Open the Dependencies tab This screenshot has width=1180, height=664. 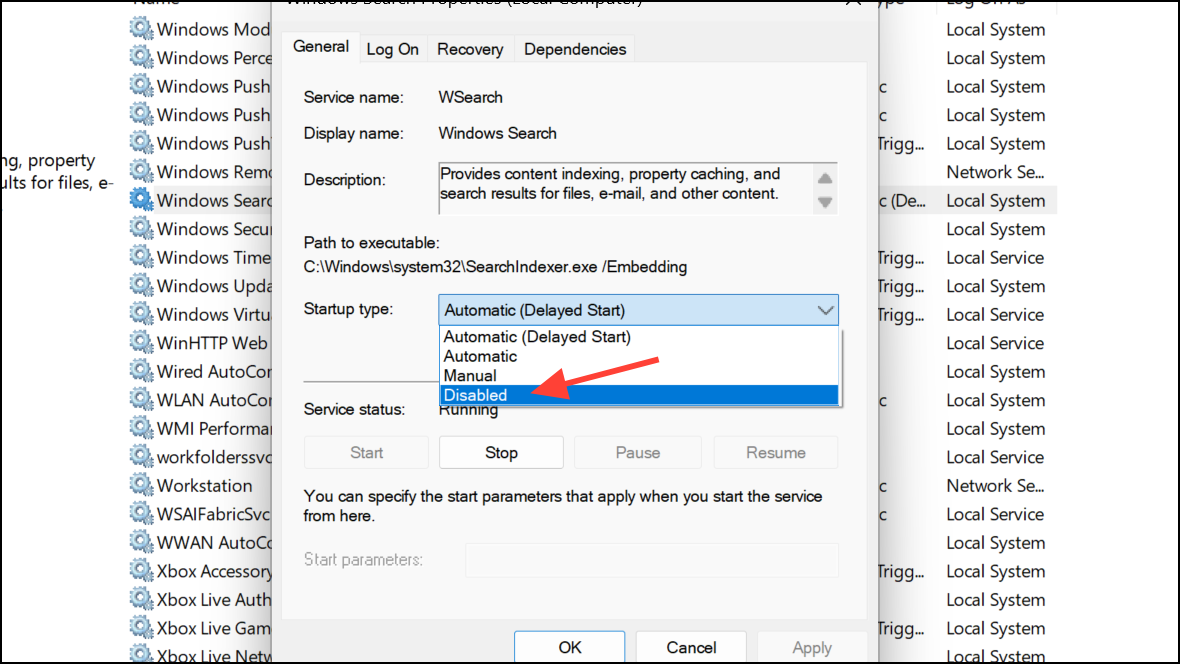(575, 50)
